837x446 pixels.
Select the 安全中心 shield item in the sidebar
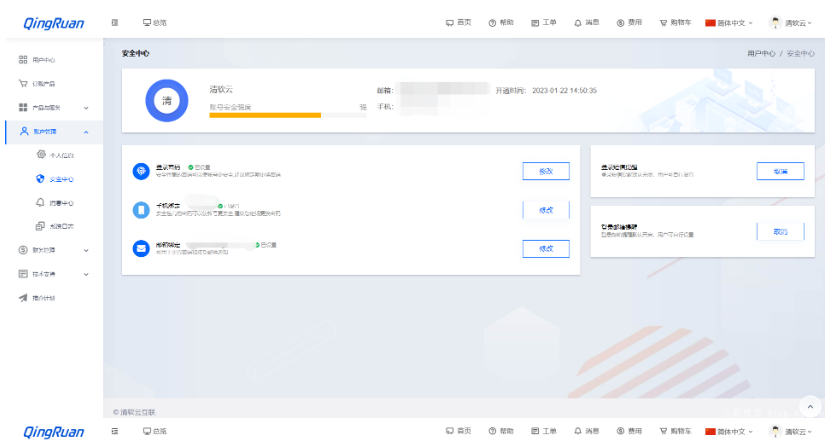pos(55,179)
